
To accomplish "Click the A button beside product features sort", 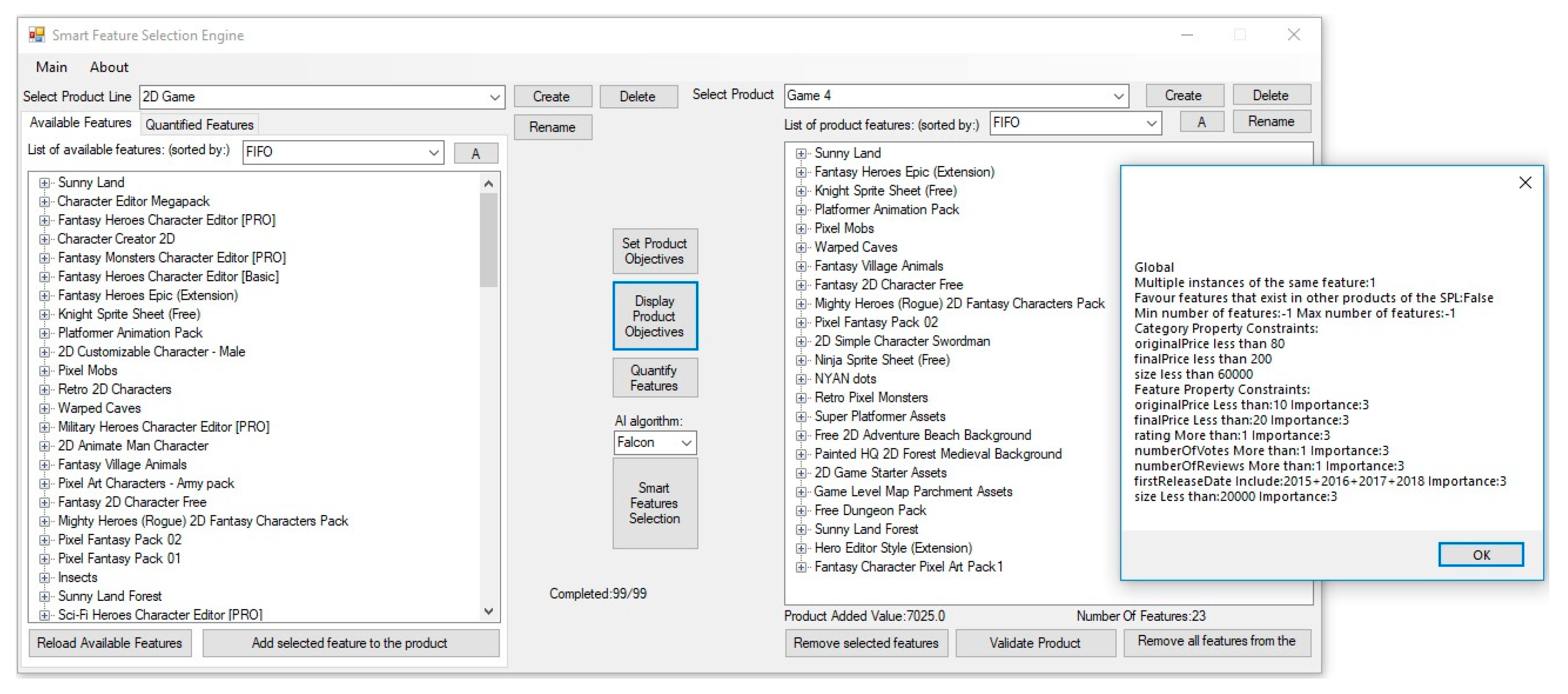I will pyautogui.click(x=1202, y=122).
